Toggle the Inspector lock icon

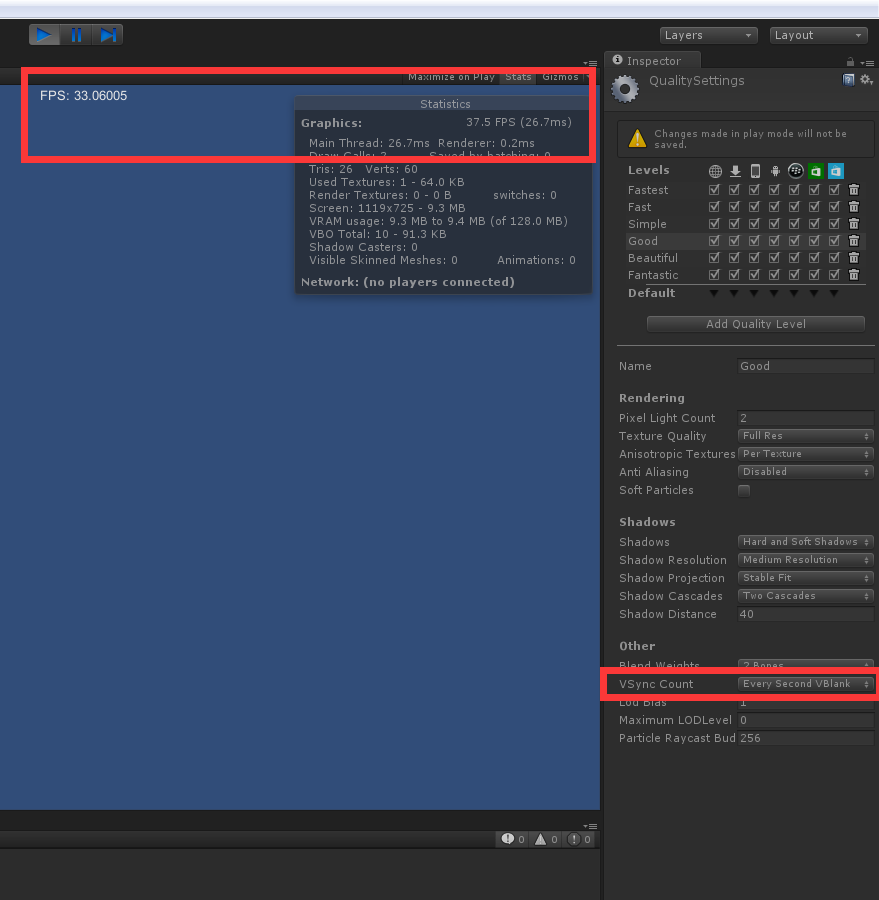pos(850,62)
